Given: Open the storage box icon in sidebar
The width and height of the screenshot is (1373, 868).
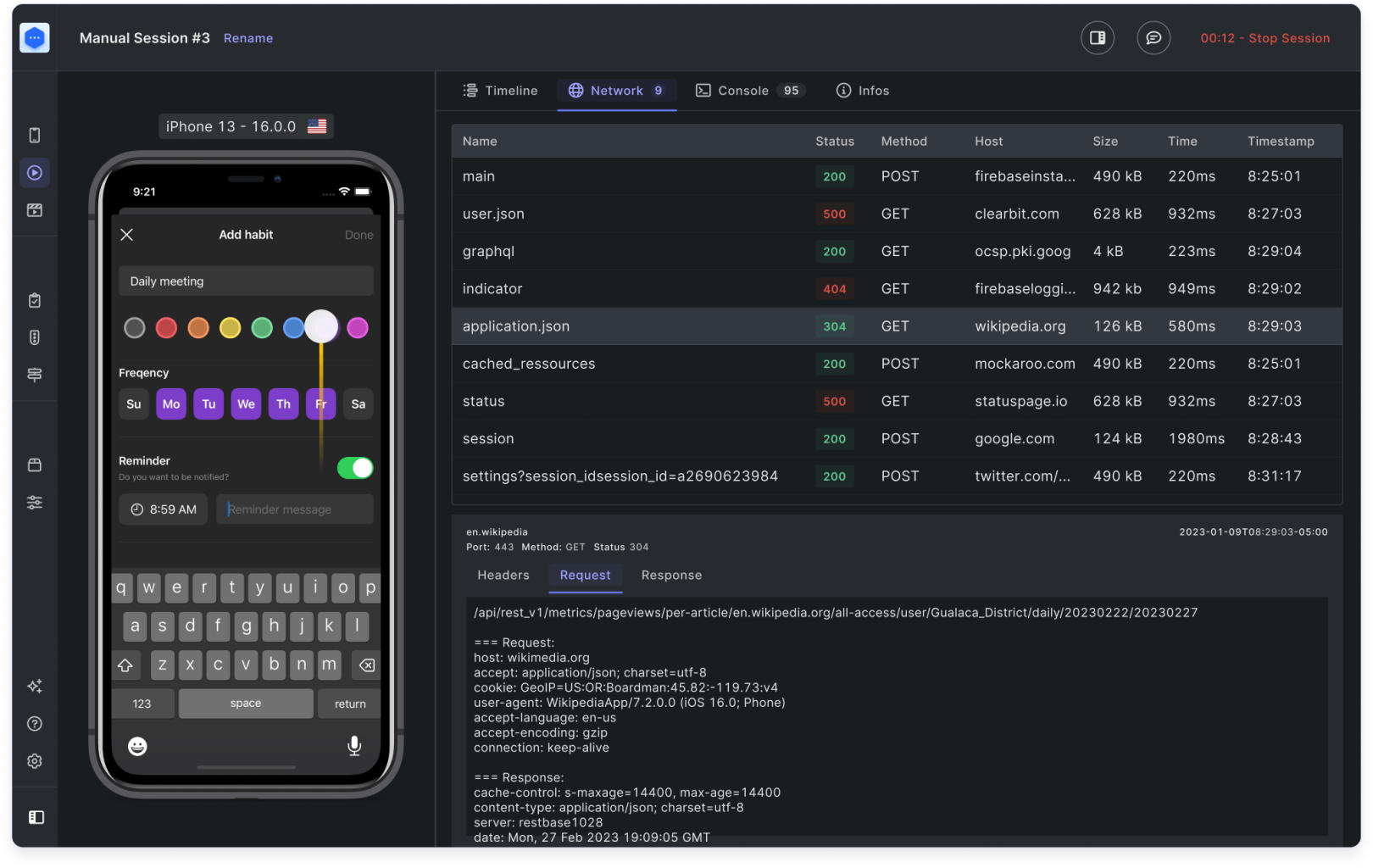Looking at the screenshot, I should coord(35,465).
